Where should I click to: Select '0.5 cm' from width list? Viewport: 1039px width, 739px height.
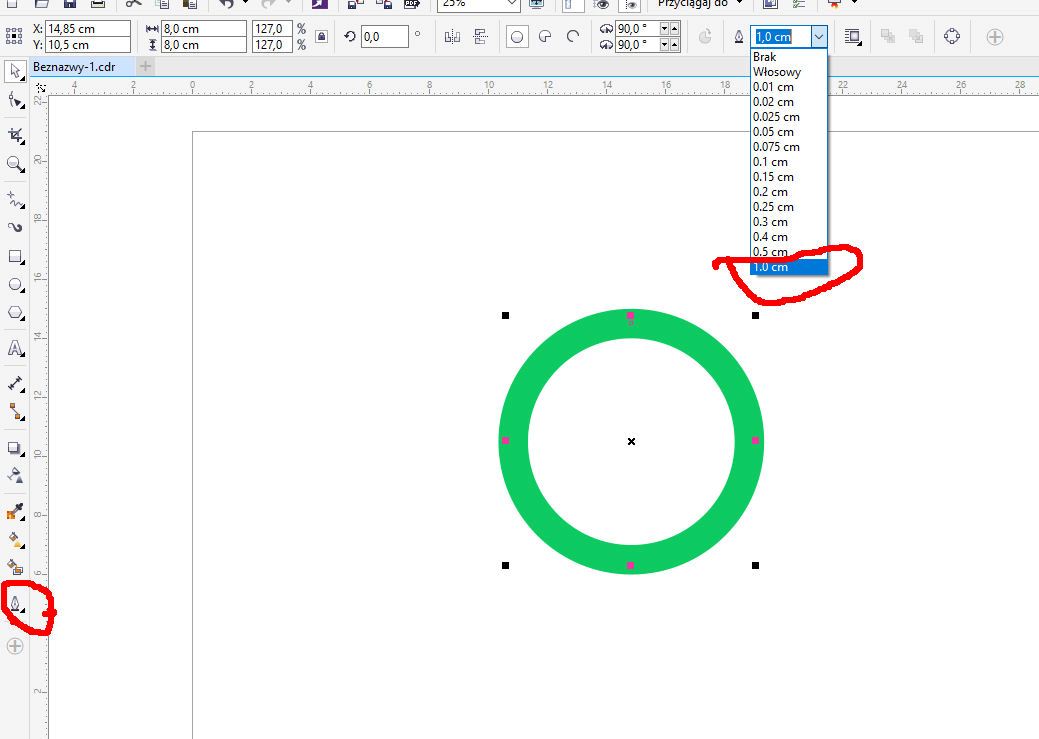(771, 252)
